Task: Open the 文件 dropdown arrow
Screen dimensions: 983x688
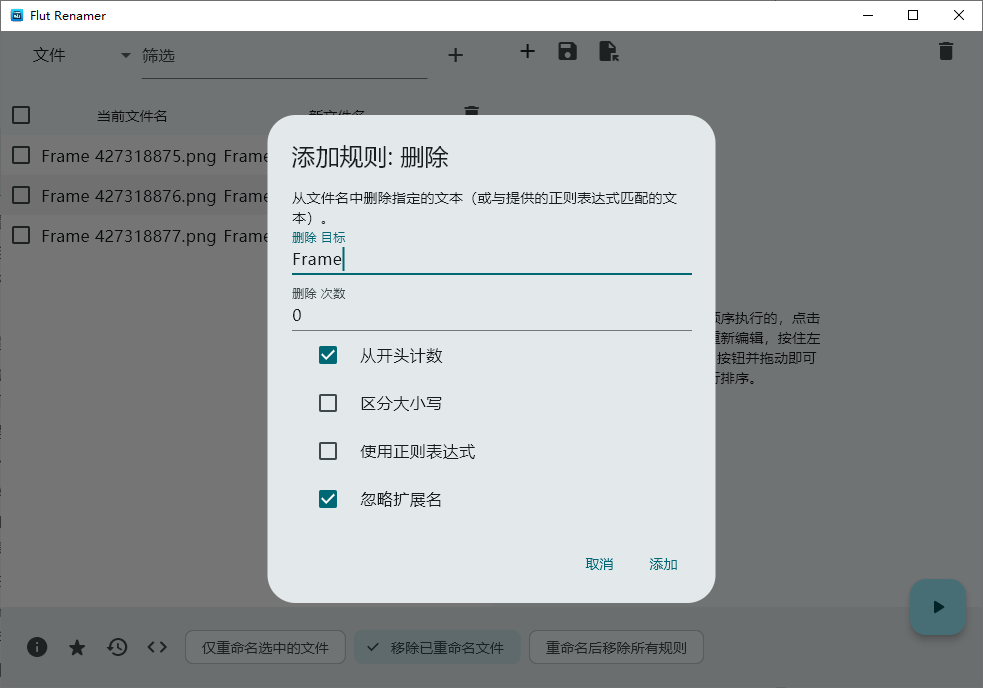Action: click(126, 55)
